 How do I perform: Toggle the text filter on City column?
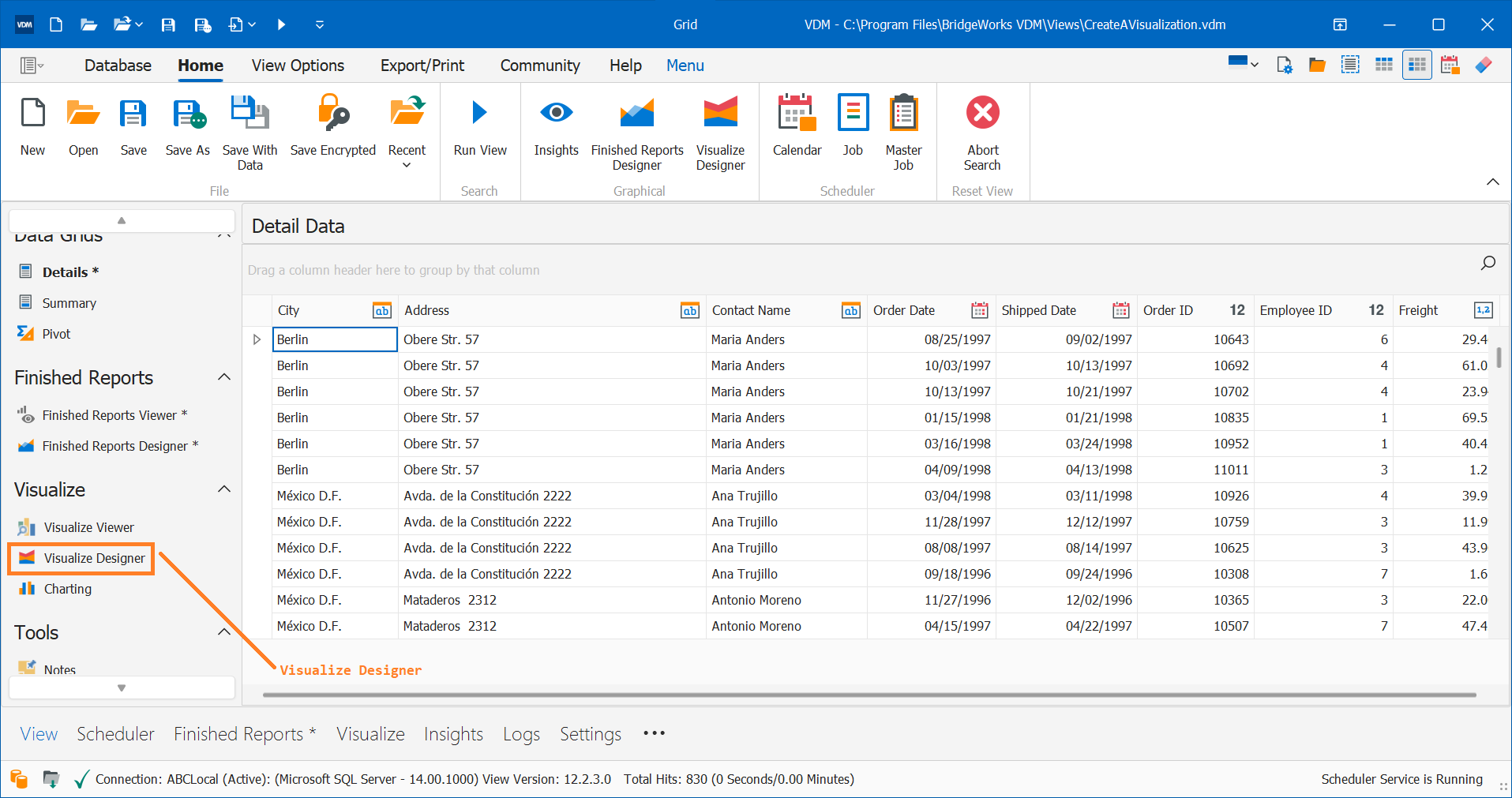[381, 310]
